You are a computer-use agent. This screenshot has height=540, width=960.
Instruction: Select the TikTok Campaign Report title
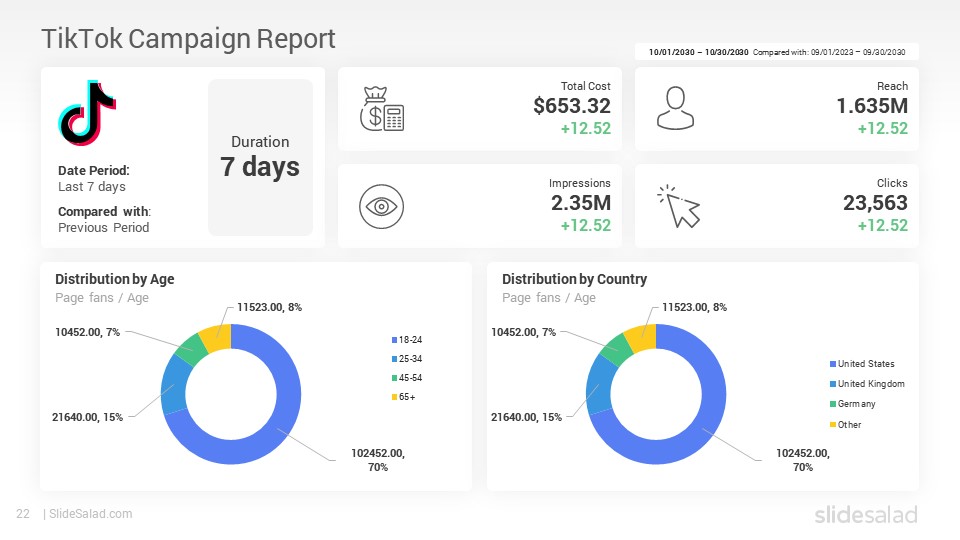coord(189,39)
